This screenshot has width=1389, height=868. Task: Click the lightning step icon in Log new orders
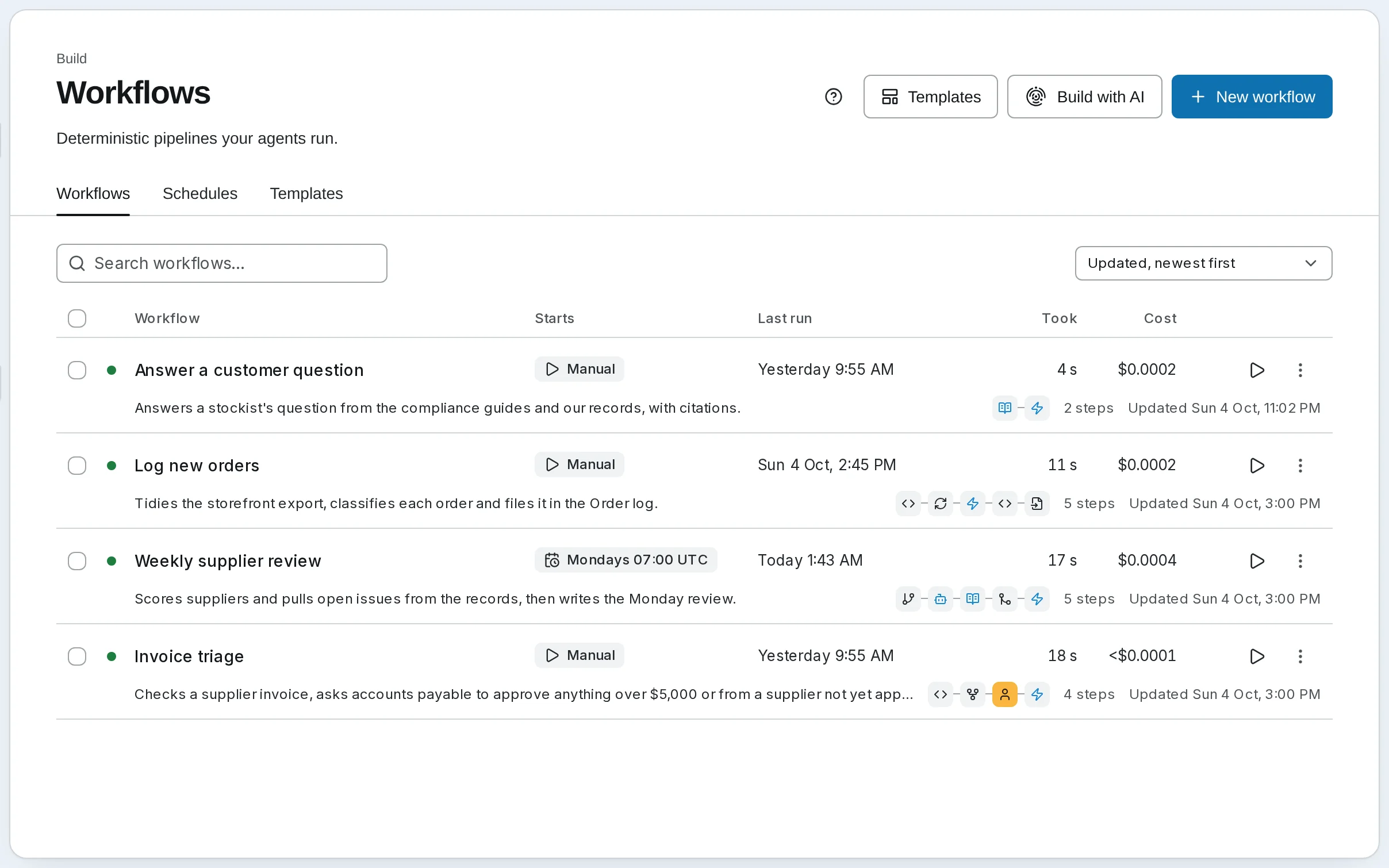click(x=972, y=504)
